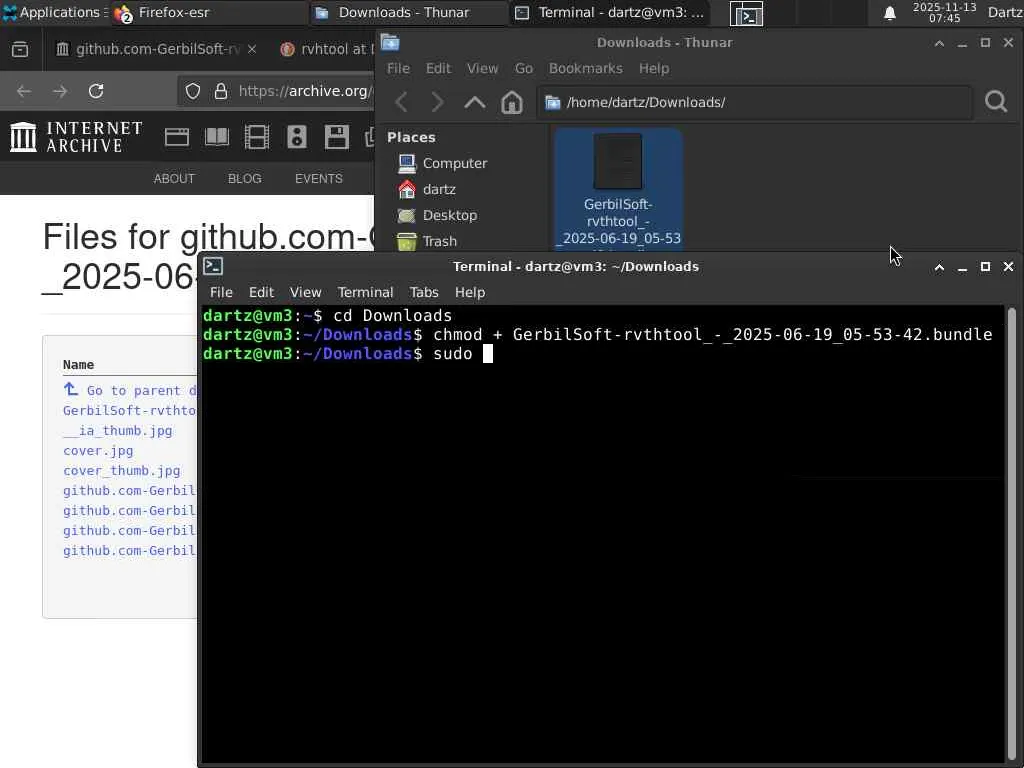The height and width of the screenshot is (768, 1024).
Task: Click the Firefox forward arrow
Action: coord(60,91)
